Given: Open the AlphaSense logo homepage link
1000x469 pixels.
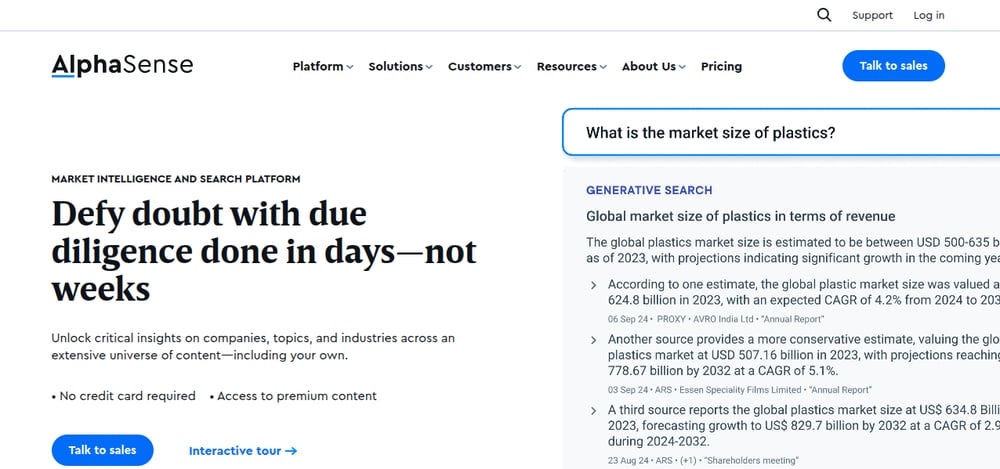Looking at the screenshot, I should [122, 66].
